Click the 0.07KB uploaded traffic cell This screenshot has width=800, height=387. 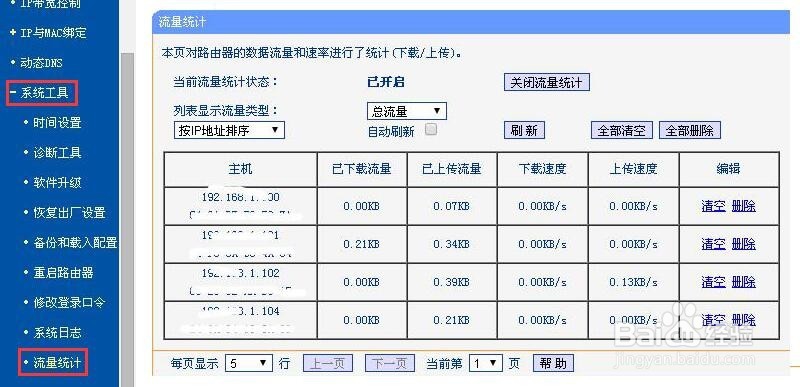[x=452, y=206]
